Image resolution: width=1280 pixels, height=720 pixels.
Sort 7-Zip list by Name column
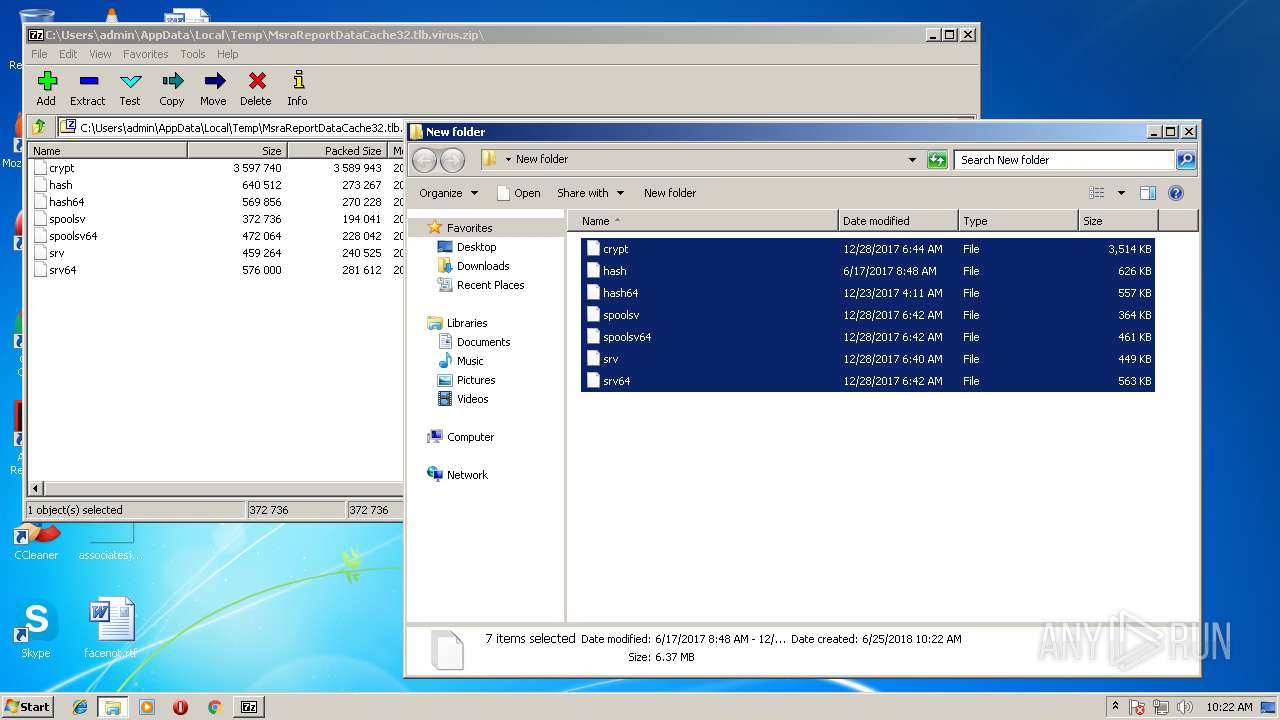click(108, 151)
